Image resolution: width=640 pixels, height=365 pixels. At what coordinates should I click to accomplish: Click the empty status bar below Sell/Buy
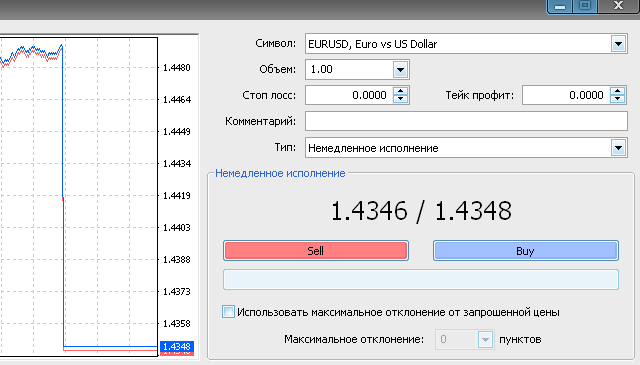421,280
